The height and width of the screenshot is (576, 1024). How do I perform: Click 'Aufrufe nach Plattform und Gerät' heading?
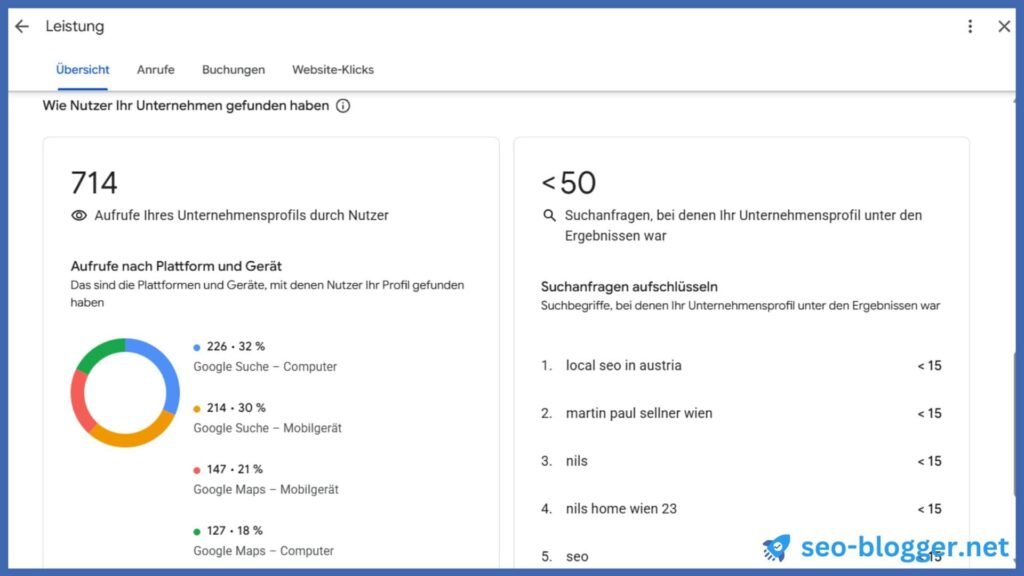pos(176,266)
